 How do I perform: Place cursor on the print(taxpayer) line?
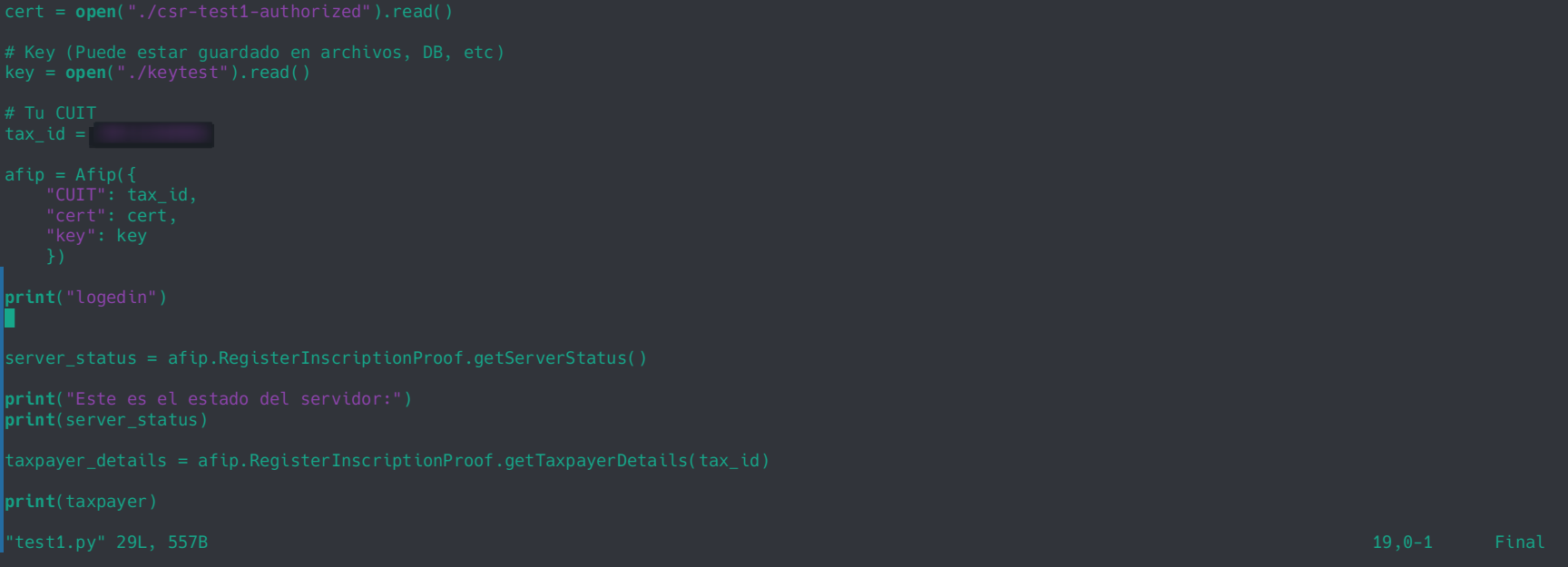coord(81,502)
